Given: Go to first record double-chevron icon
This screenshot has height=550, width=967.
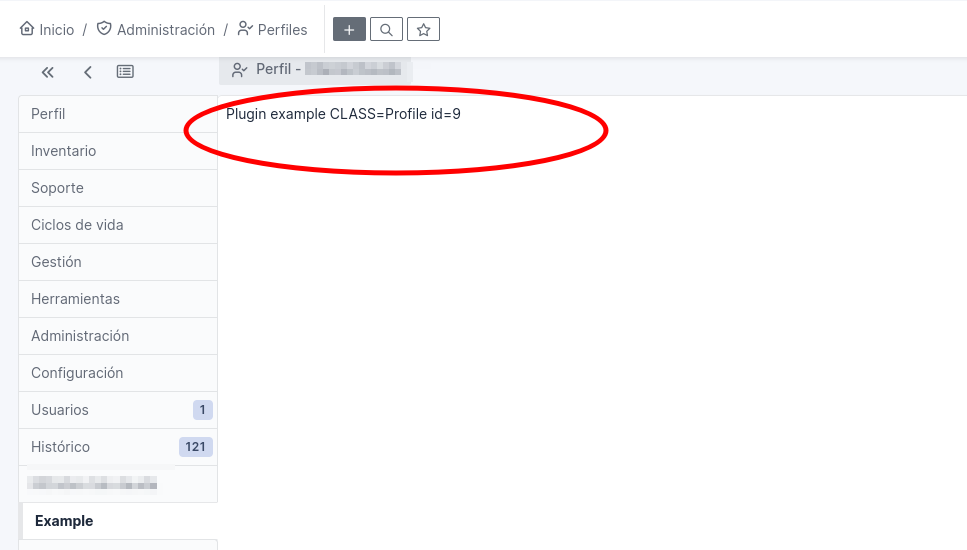Looking at the screenshot, I should pyautogui.click(x=47, y=72).
